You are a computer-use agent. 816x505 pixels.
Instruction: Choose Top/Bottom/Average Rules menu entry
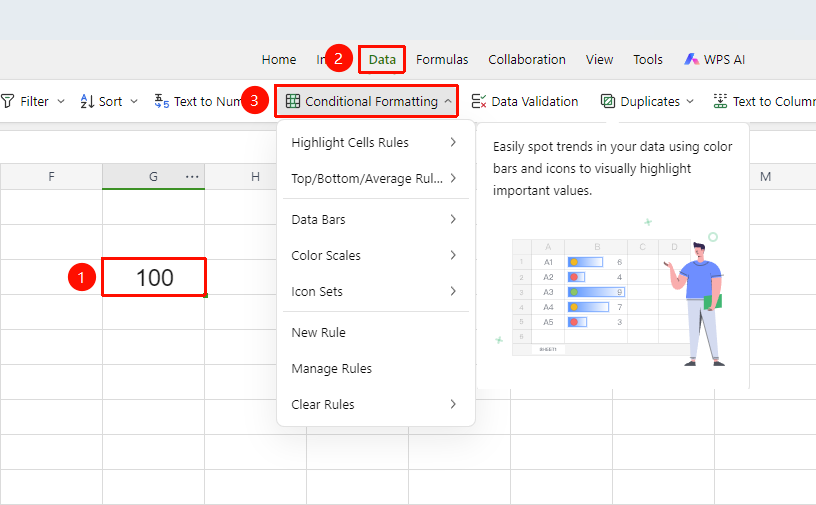[376, 178]
